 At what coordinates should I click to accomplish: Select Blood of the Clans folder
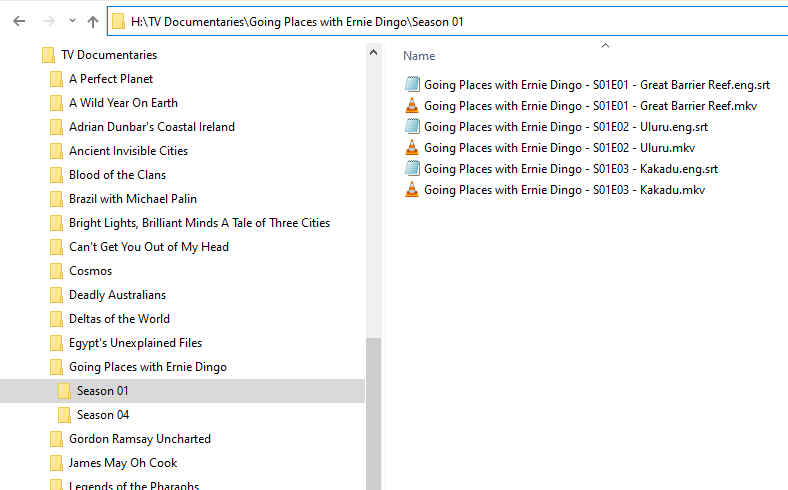click(118, 175)
